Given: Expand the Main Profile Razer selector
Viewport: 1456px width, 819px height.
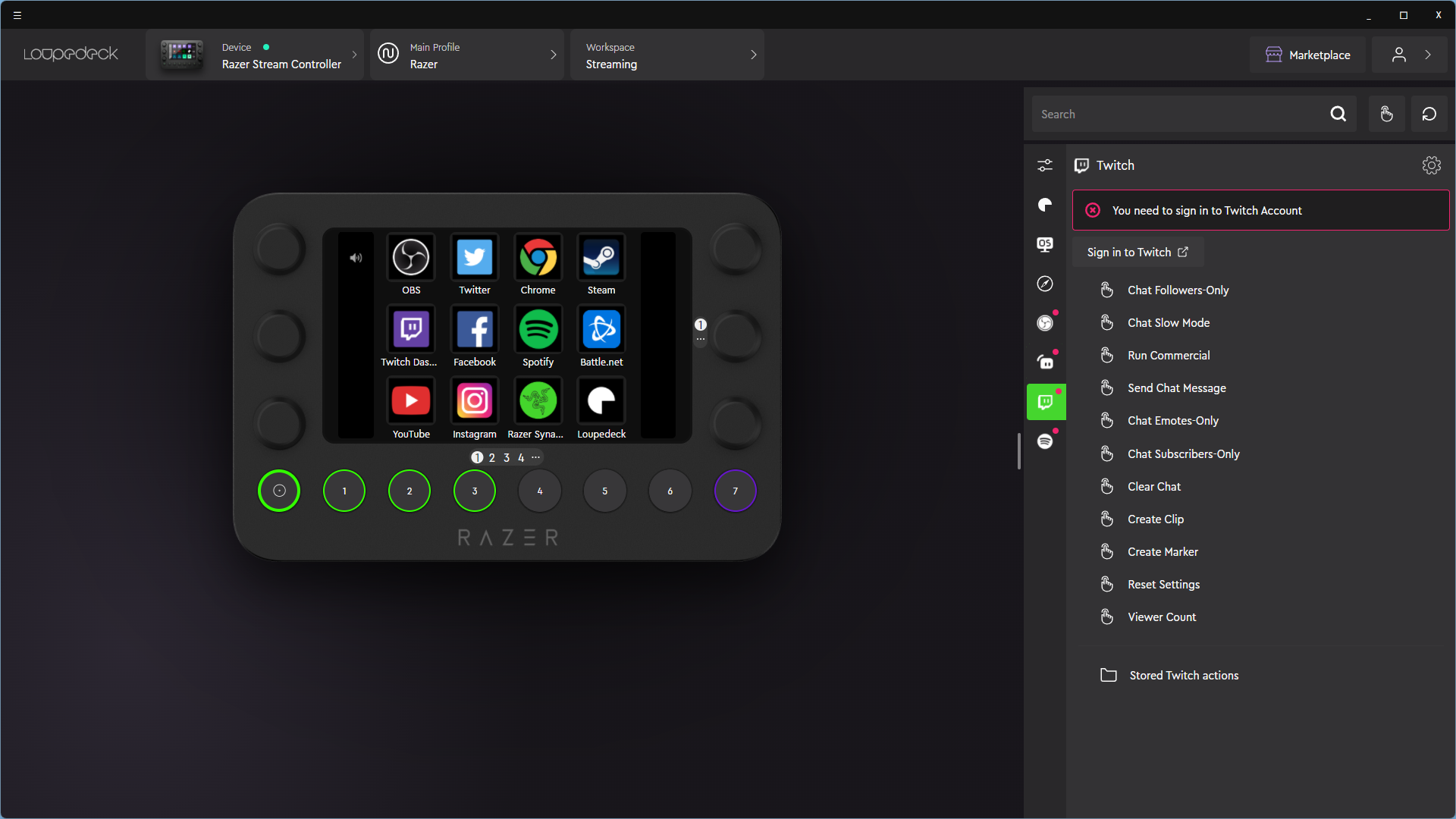Looking at the screenshot, I should coord(467,55).
